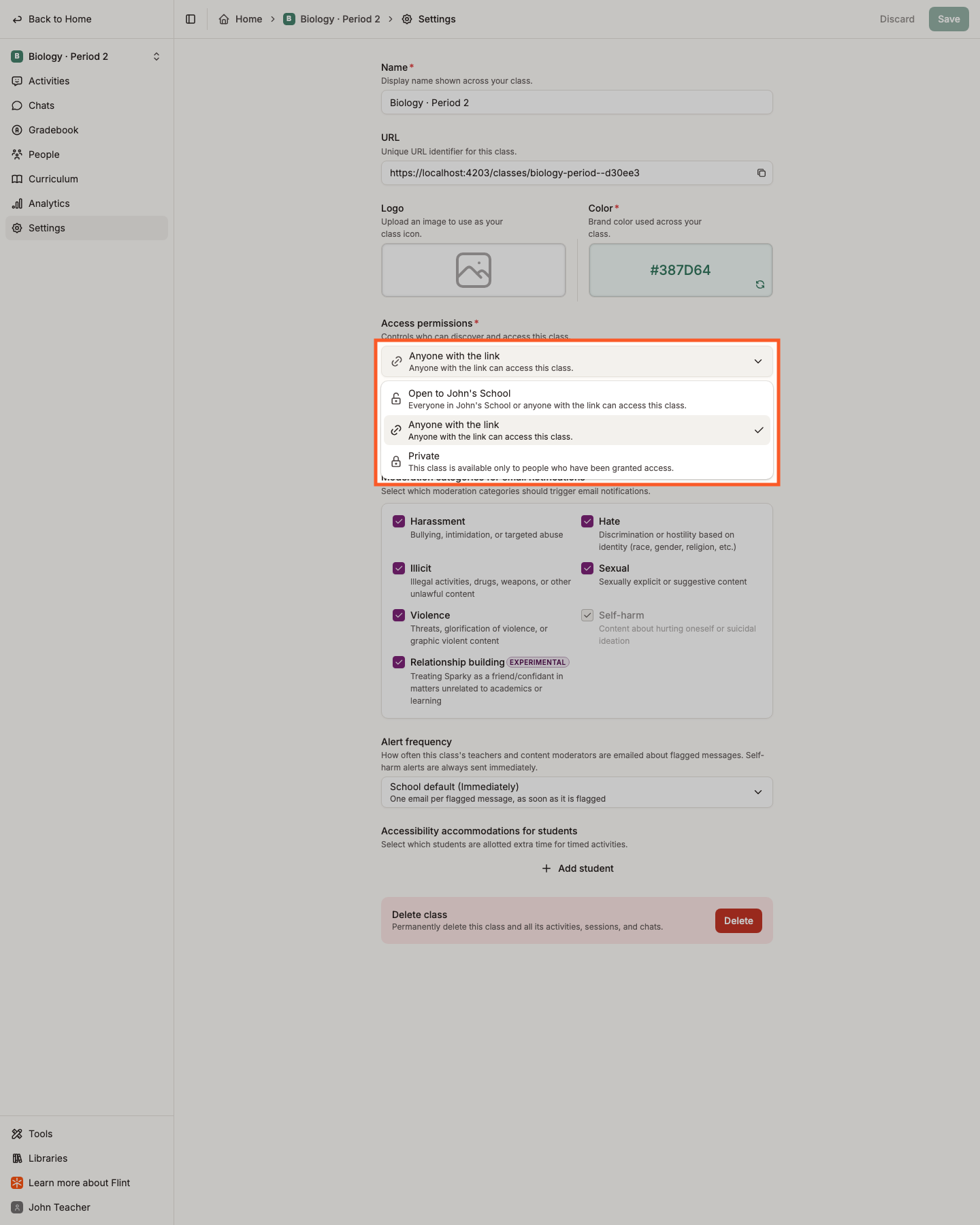The height and width of the screenshot is (1225, 980).
Task: Click the logo image placeholder icon
Action: tap(474, 270)
